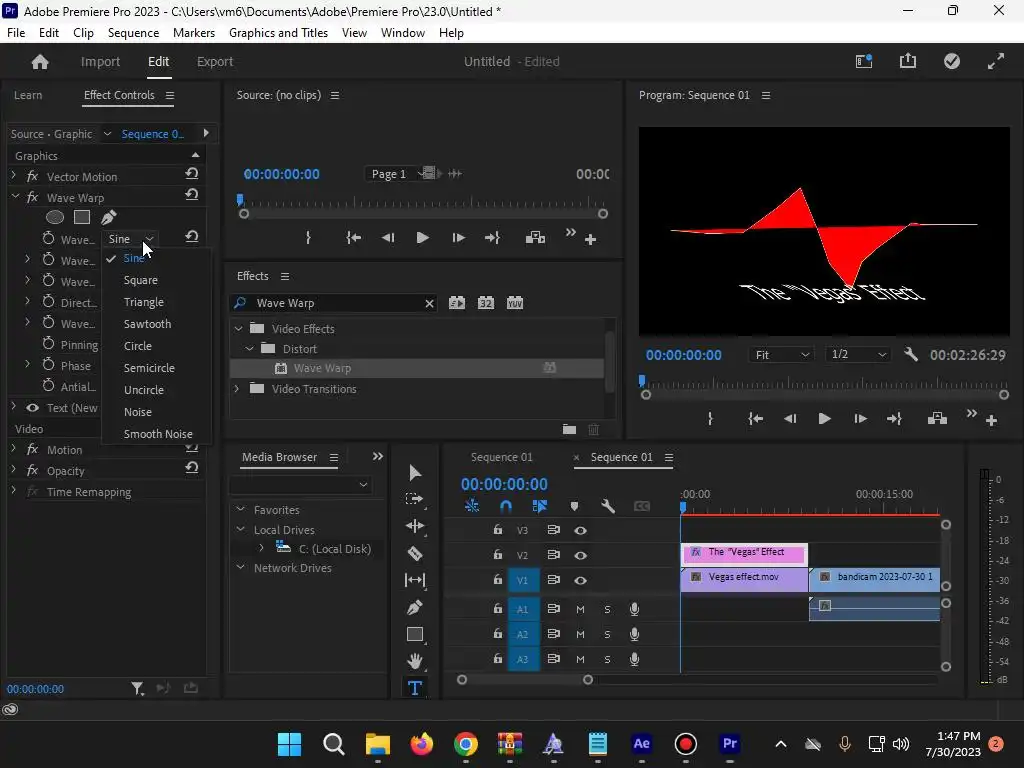Click the Source monitor playhead
This screenshot has height=768, width=1024.
240,199
